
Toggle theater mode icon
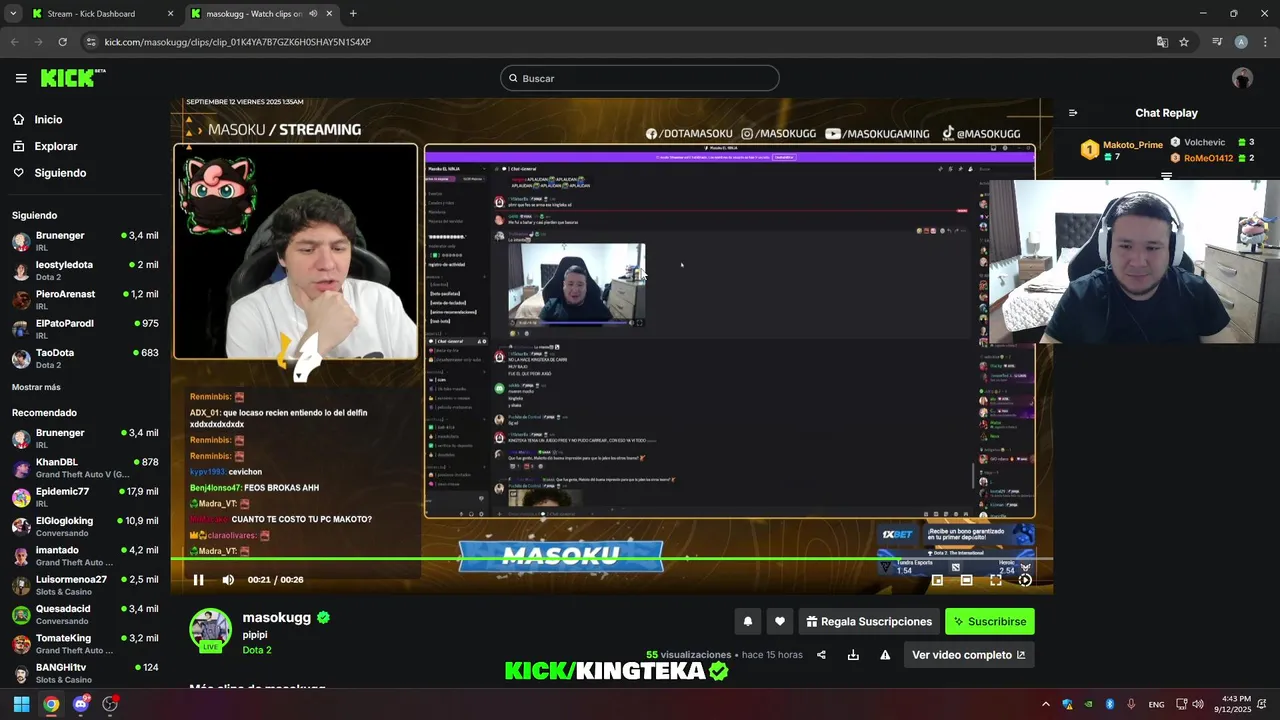point(966,580)
